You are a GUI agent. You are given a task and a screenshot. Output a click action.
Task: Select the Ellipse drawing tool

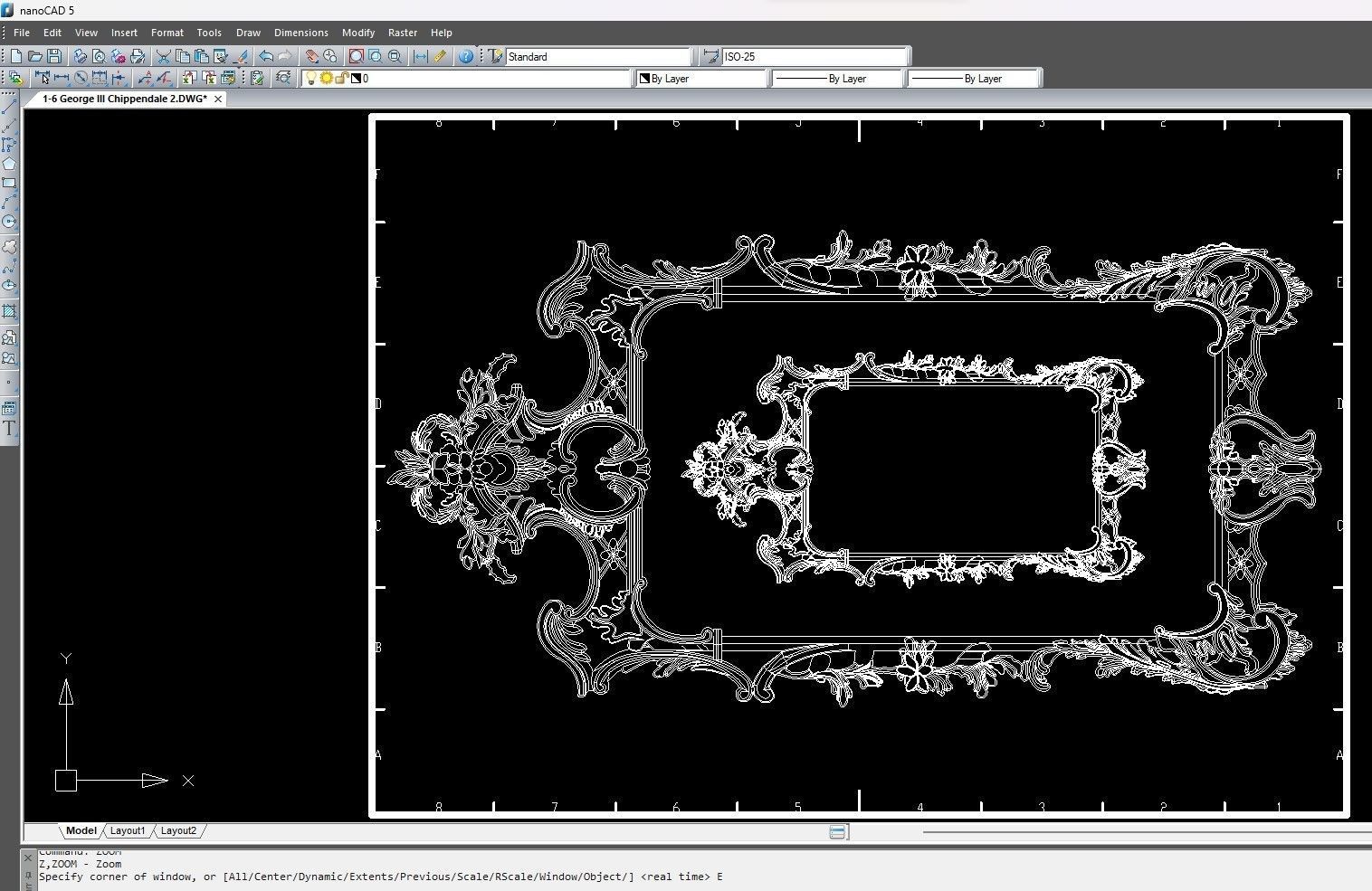(x=9, y=285)
